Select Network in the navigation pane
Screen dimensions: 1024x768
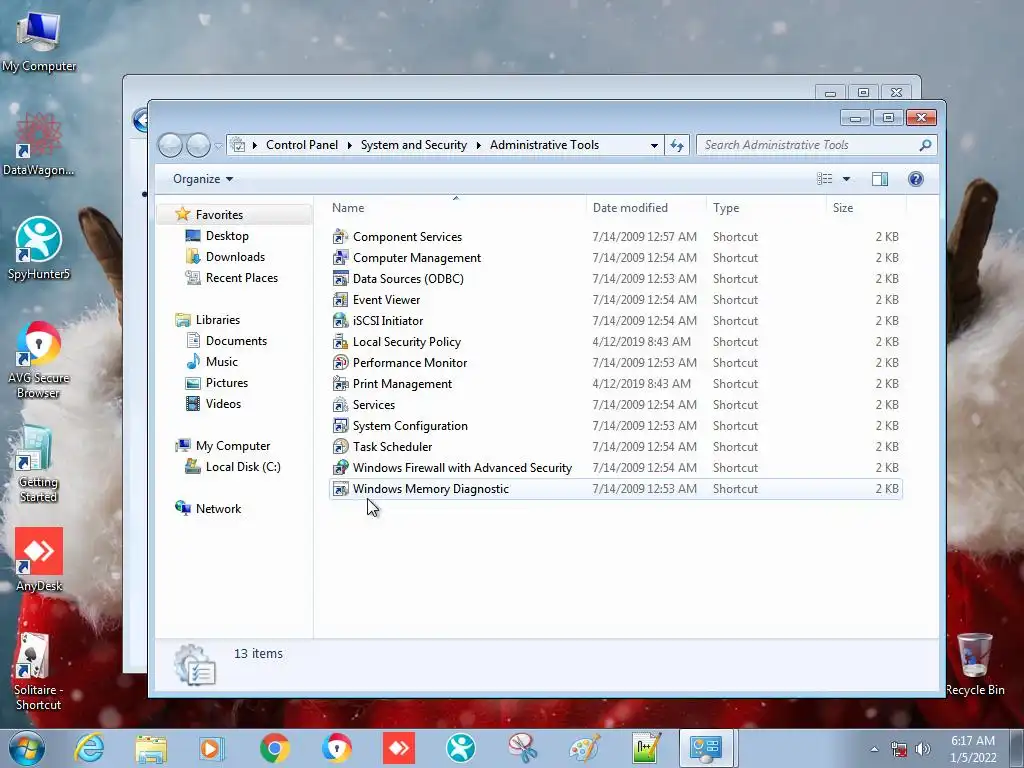(x=218, y=509)
